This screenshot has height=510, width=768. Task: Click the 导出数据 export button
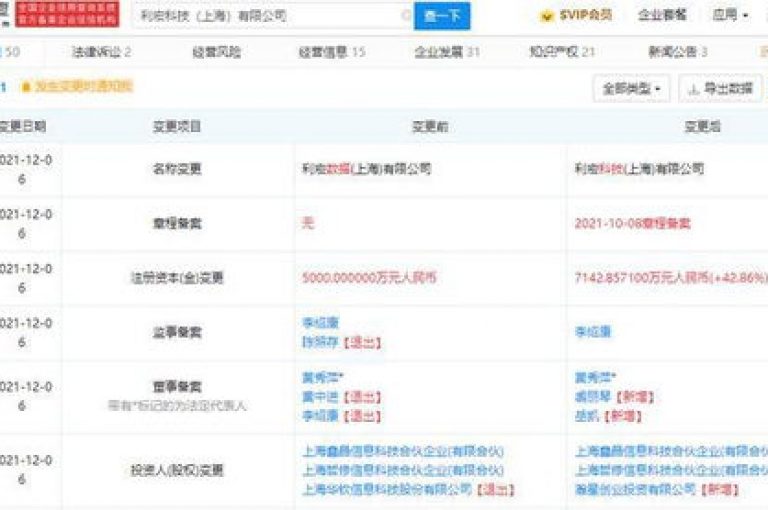click(x=720, y=89)
